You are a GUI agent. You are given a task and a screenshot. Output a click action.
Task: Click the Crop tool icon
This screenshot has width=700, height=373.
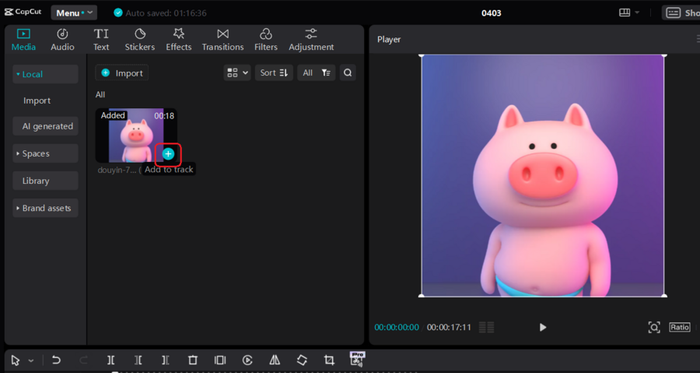point(329,360)
